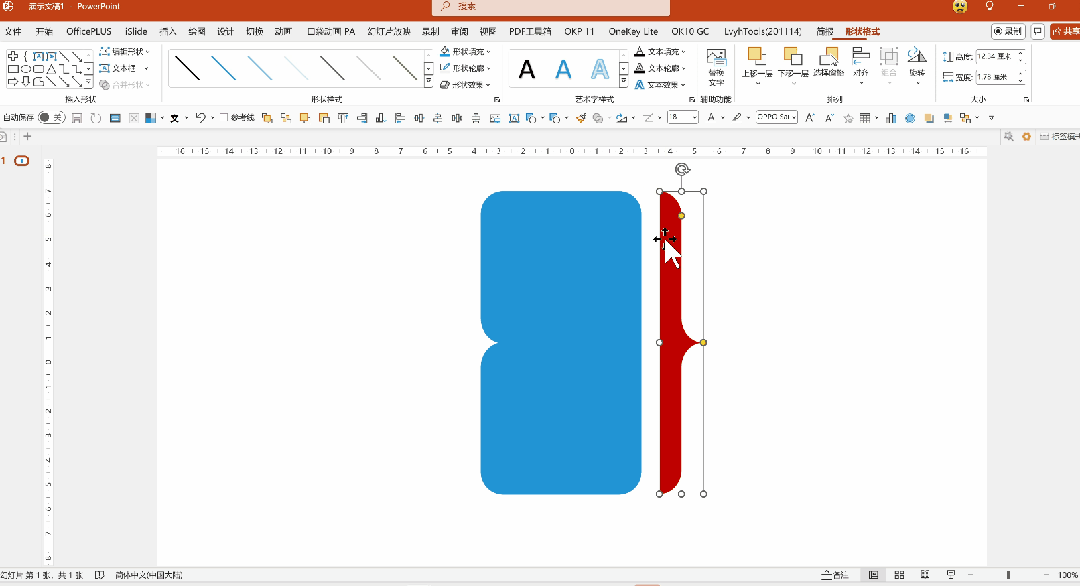Select the 形状格式 Shape Format tab

pyautogui.click(x=862, y=32)
